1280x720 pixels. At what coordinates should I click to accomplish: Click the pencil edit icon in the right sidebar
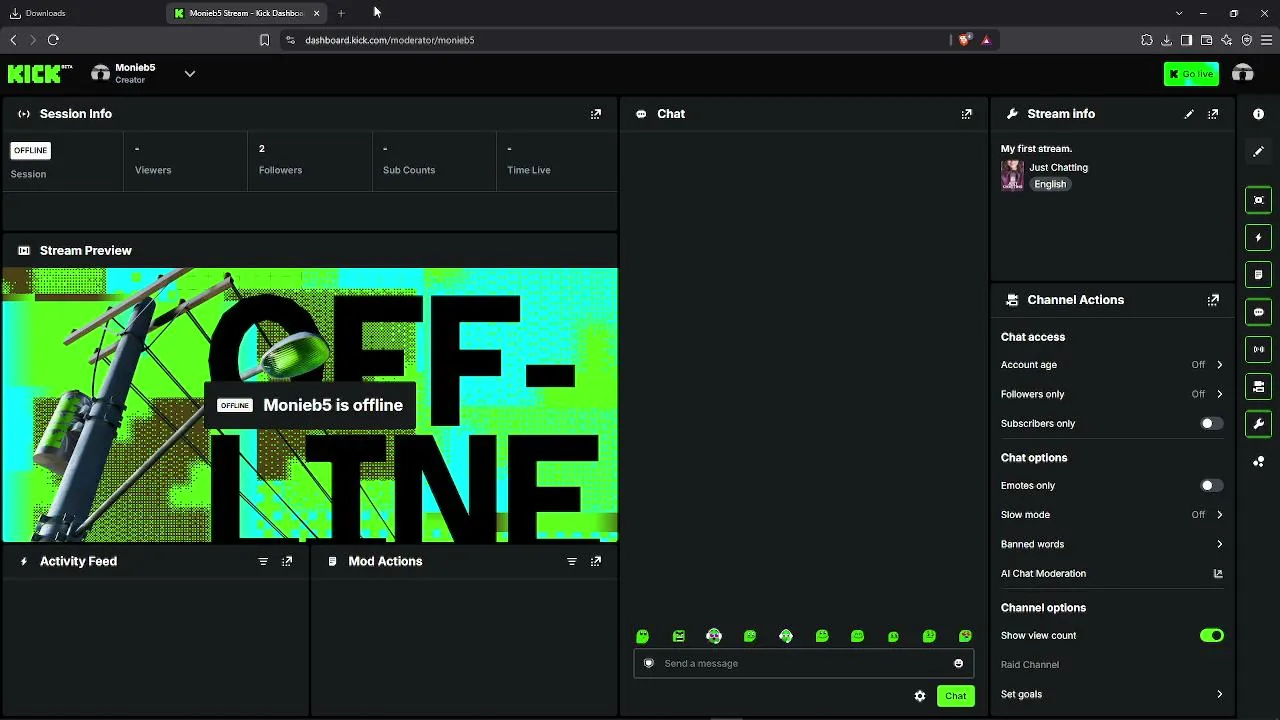pyautogui.click(x=1258, y=151)
